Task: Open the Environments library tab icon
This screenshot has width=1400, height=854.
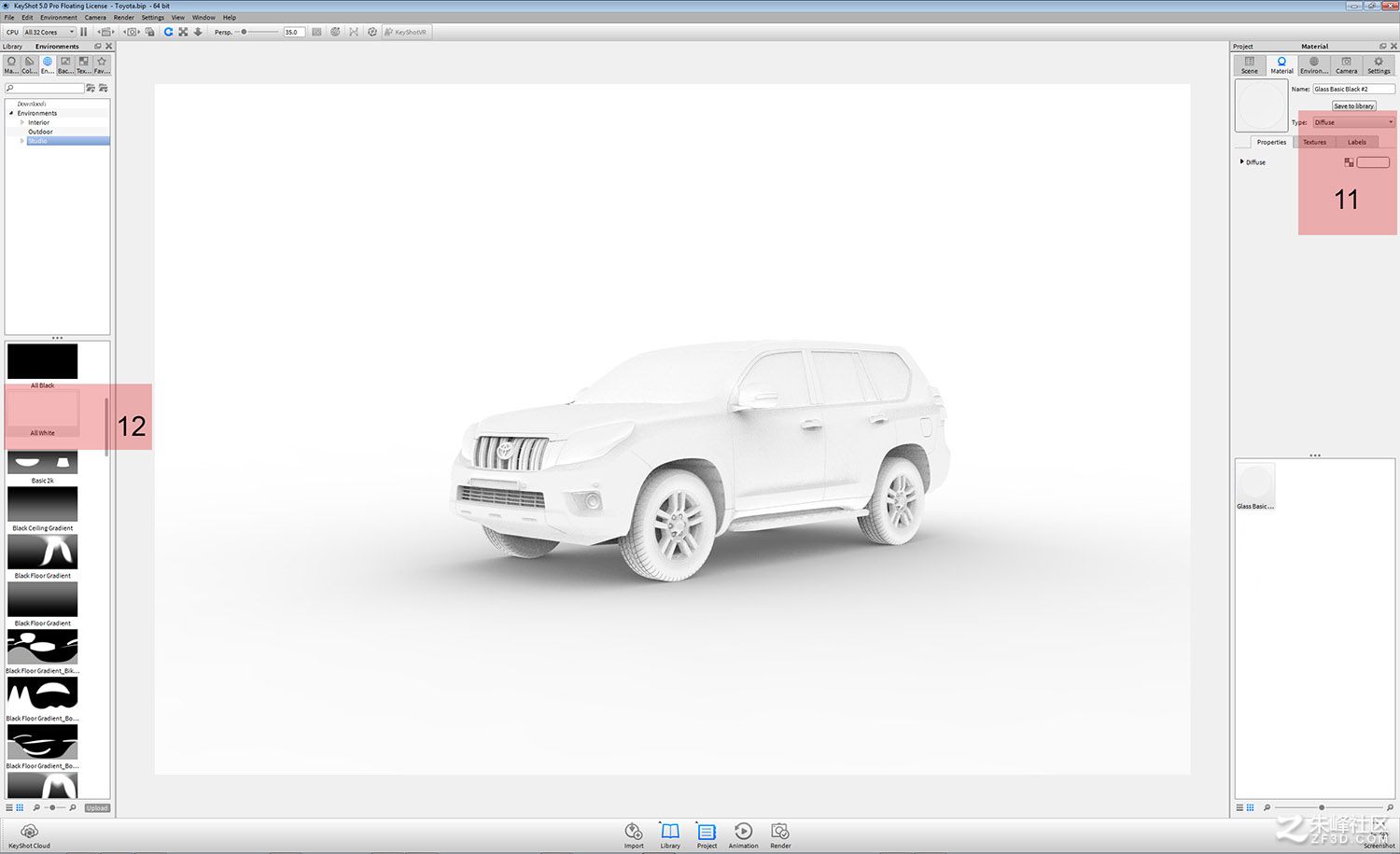Action: [48, 65]
